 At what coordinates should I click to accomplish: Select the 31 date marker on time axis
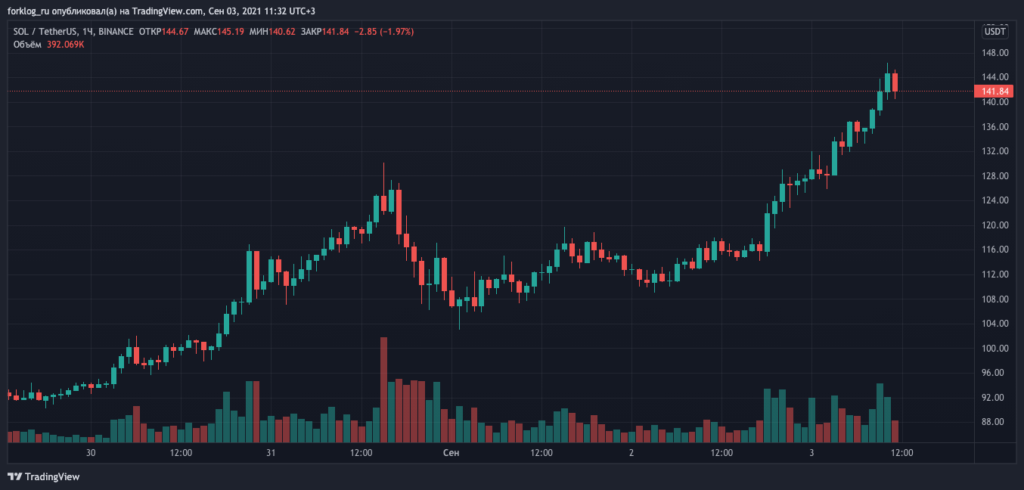click(x=270, y=453)
